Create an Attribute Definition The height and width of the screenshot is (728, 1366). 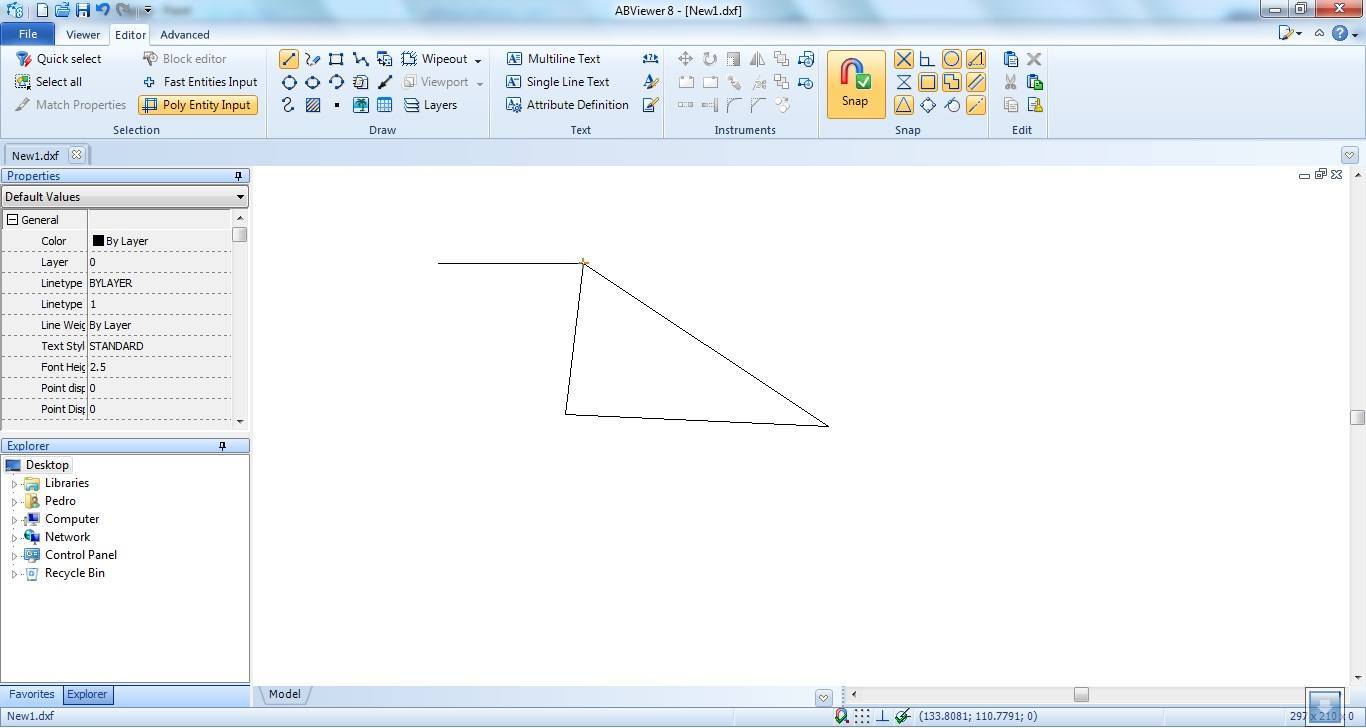[x=577, y=105]
